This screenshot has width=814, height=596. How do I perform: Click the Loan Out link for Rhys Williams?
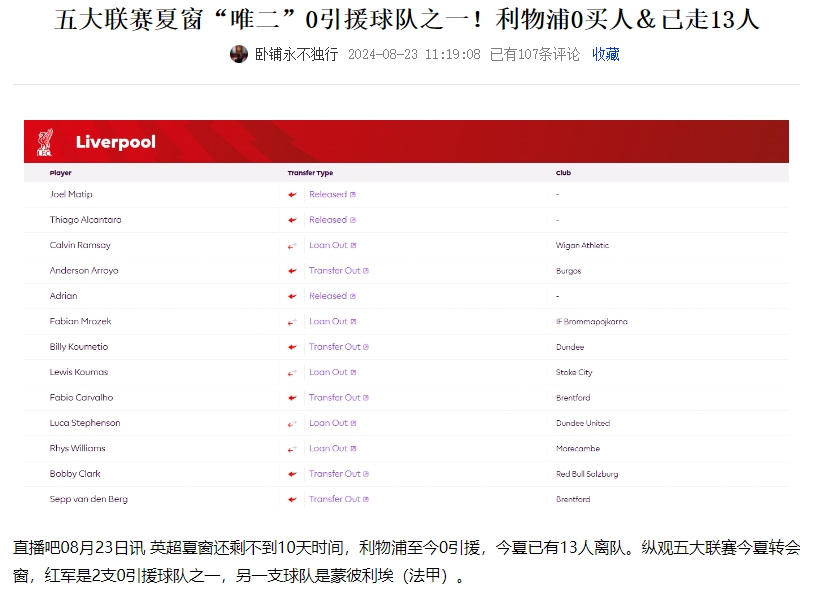tap(329, 449)
